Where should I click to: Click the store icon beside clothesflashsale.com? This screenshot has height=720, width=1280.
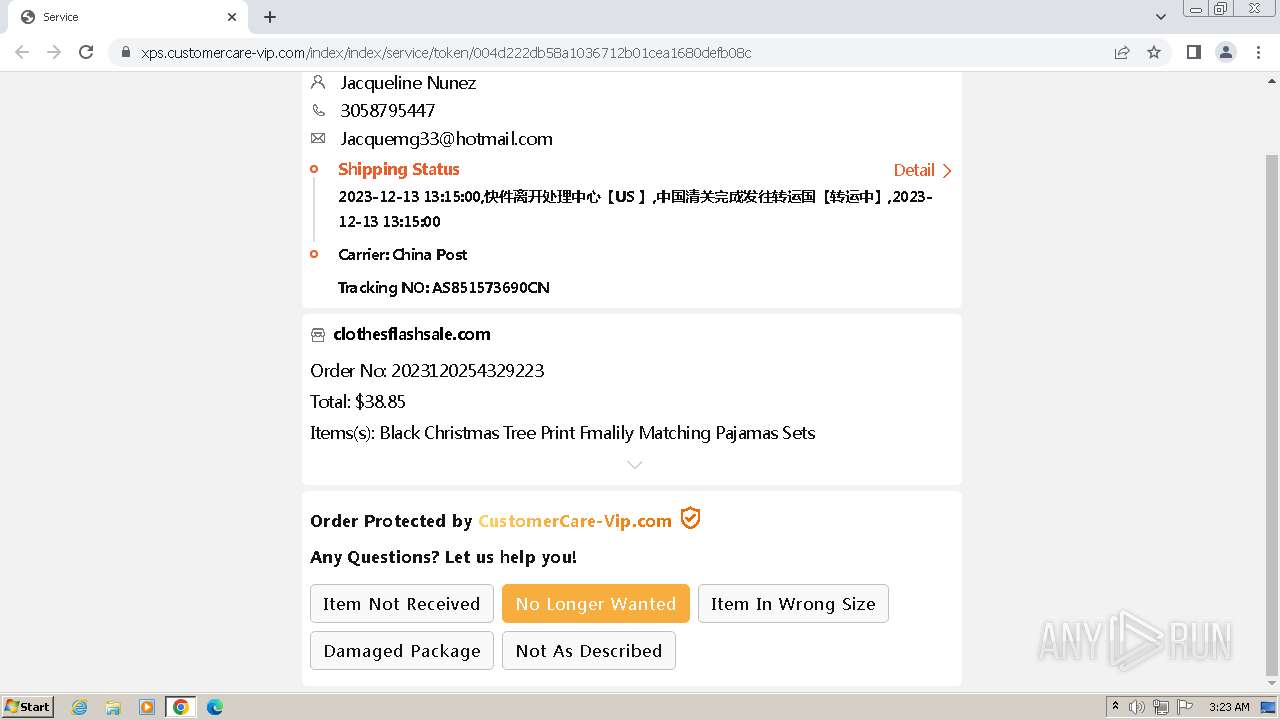[318, 335]
